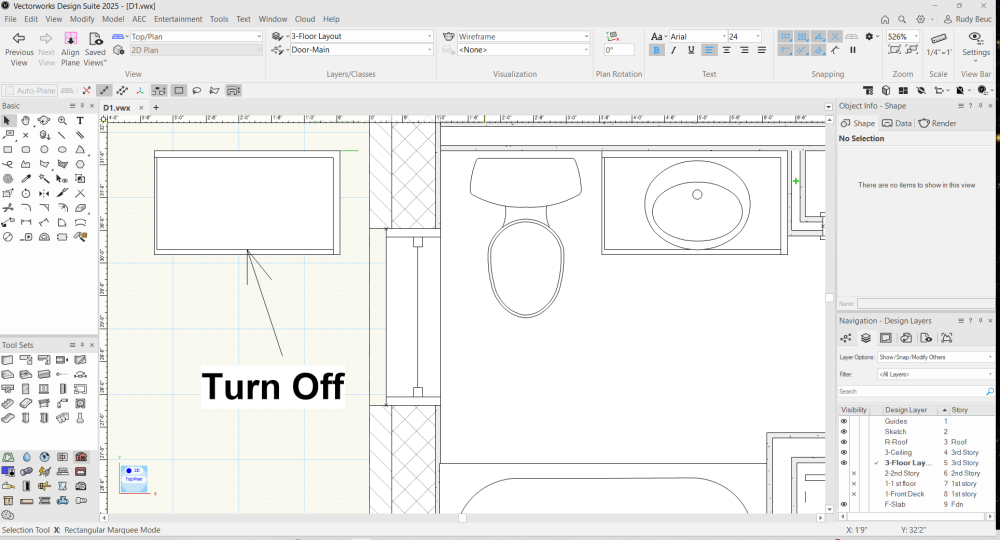This screenshot has height=540, width=1000.
Task: Click the Previous View arrow icon
Action: [x=18, y=38]
